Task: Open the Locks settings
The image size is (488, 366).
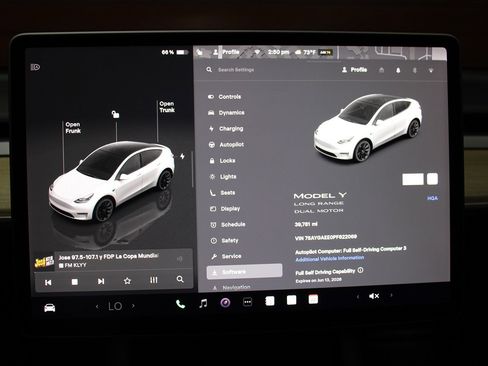Action: (222, 161)
